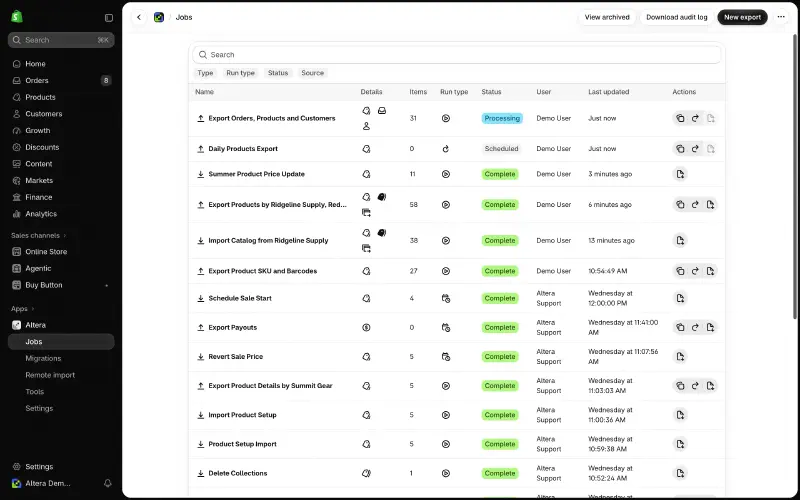Duplicate the Export Product SKU and Barcodes job
Viewport: 800px width, 500px height.
(x=680, y=271)
